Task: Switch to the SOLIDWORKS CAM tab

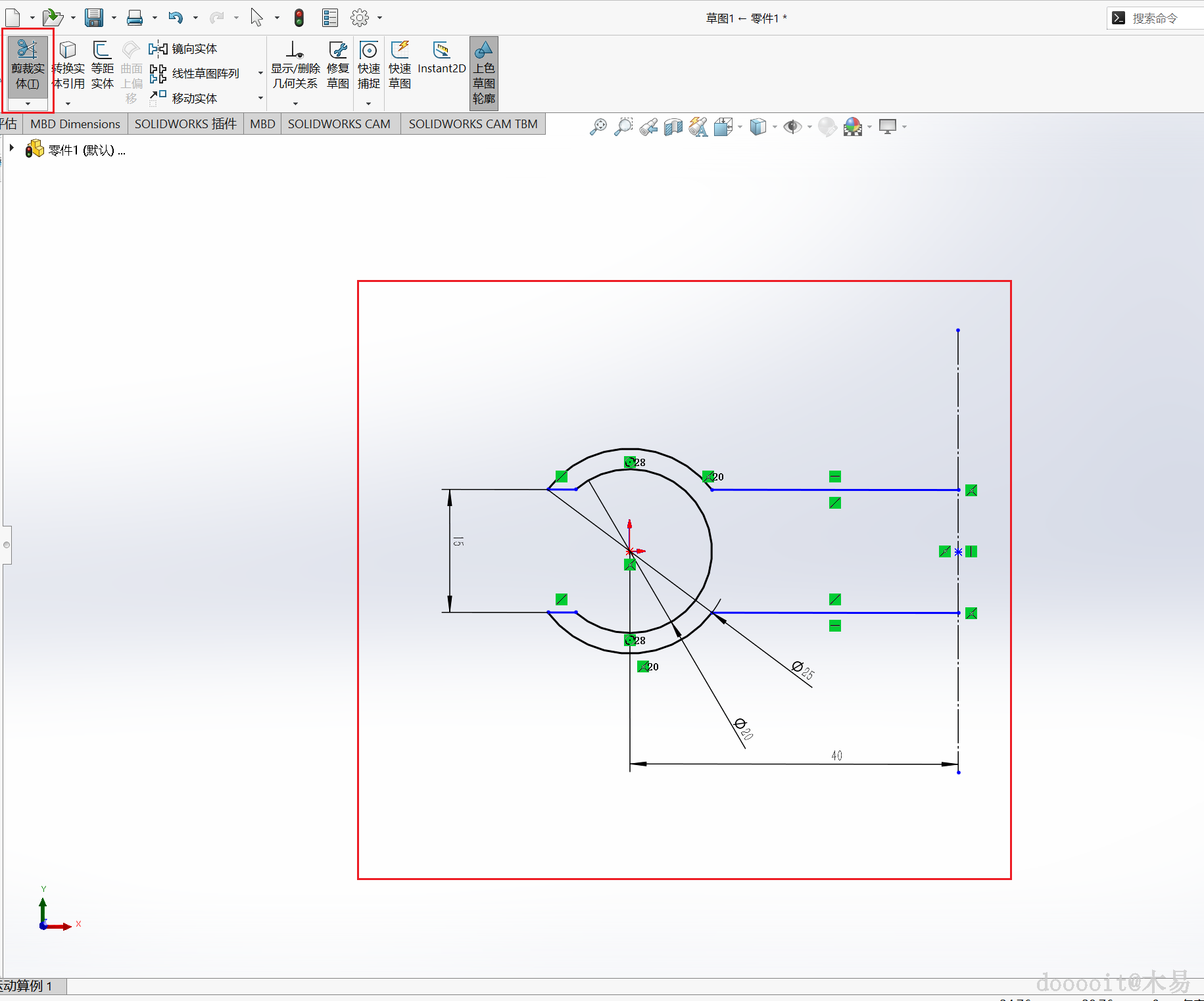Action: tap(339, 124)
